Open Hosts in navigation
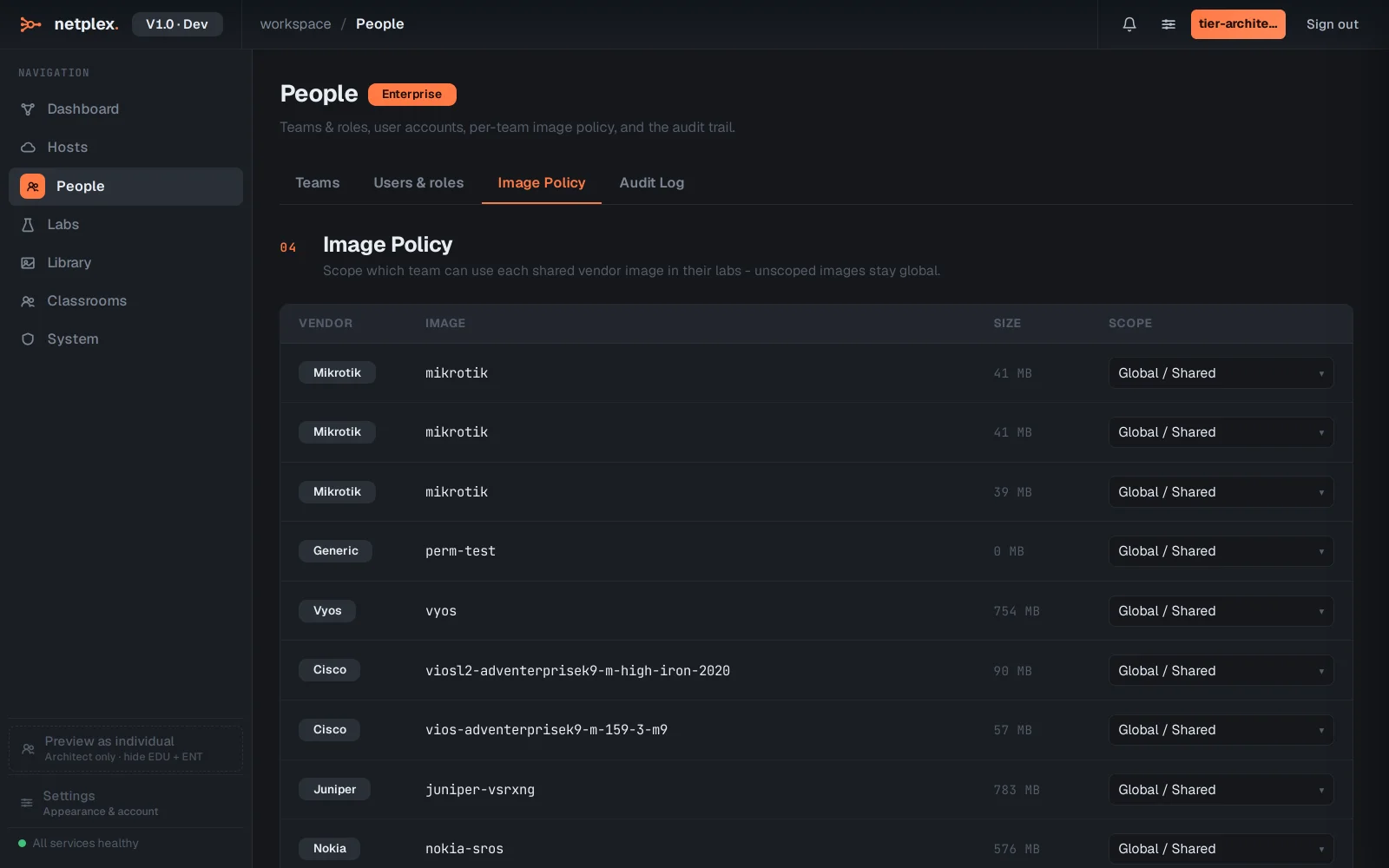This screenshot has width=1389, height=868. (126, 148)
